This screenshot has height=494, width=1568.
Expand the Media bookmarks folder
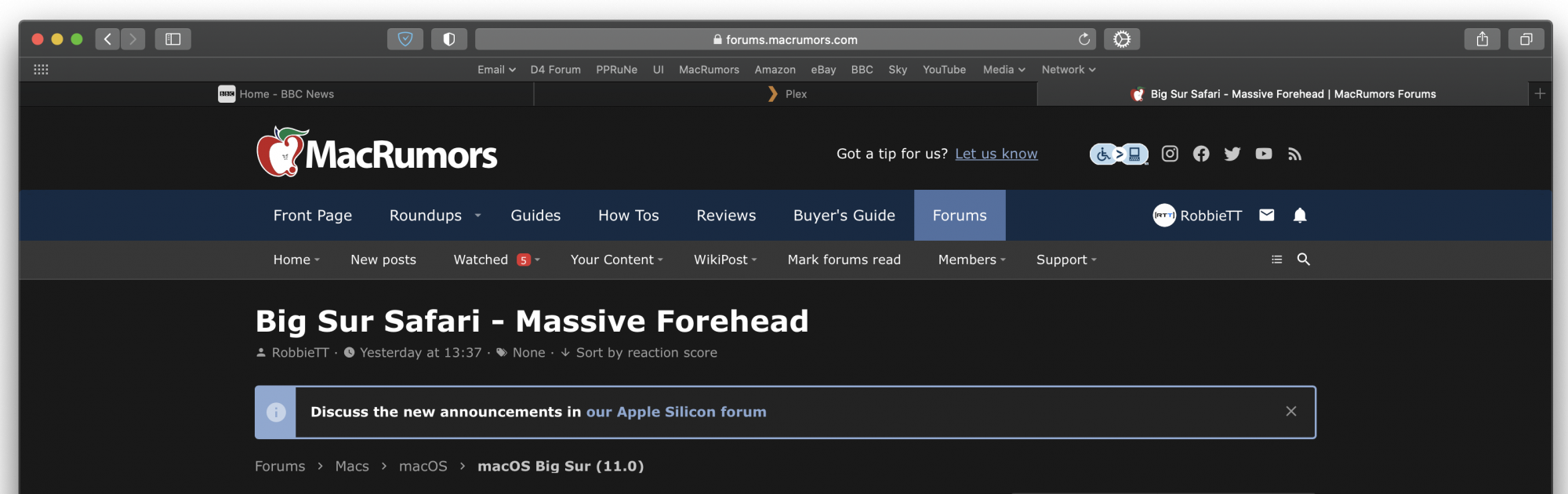coord(1004,70)
